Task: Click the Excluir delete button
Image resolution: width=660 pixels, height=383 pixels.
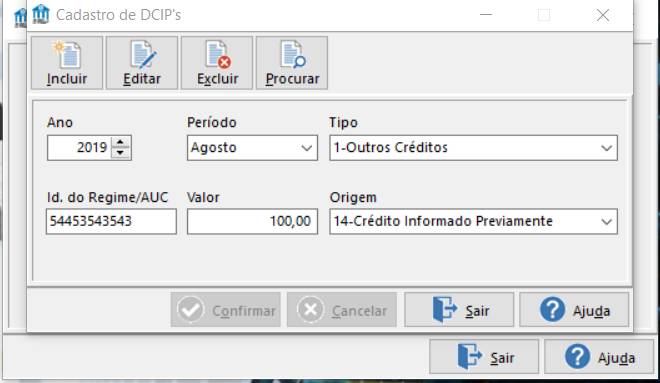Action: pos(217,63)
